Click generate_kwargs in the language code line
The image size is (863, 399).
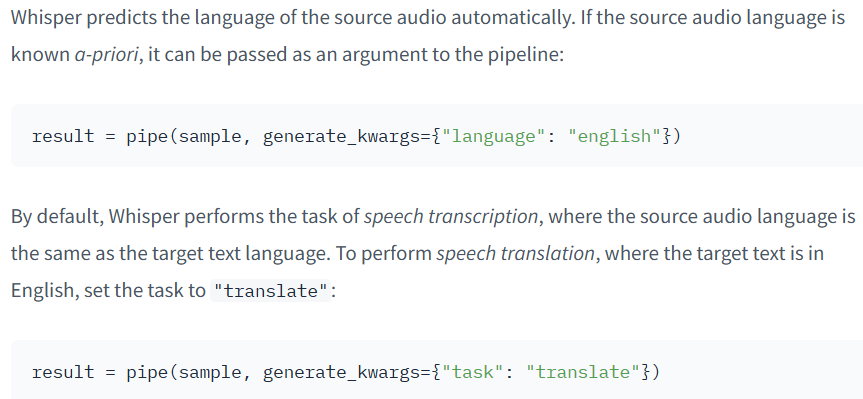pos(342,136)
